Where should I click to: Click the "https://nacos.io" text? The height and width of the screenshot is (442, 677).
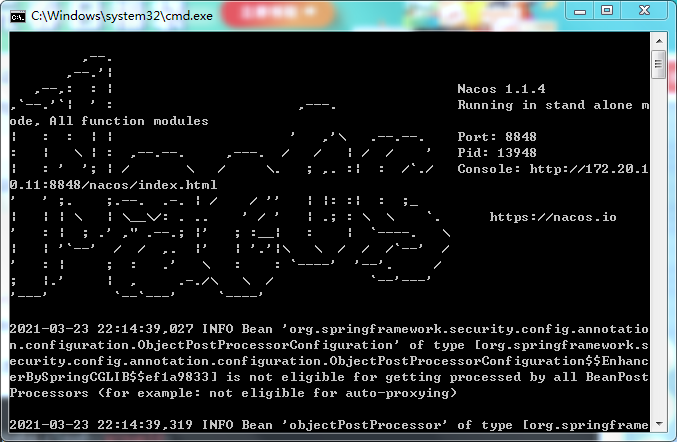[553, 217]
